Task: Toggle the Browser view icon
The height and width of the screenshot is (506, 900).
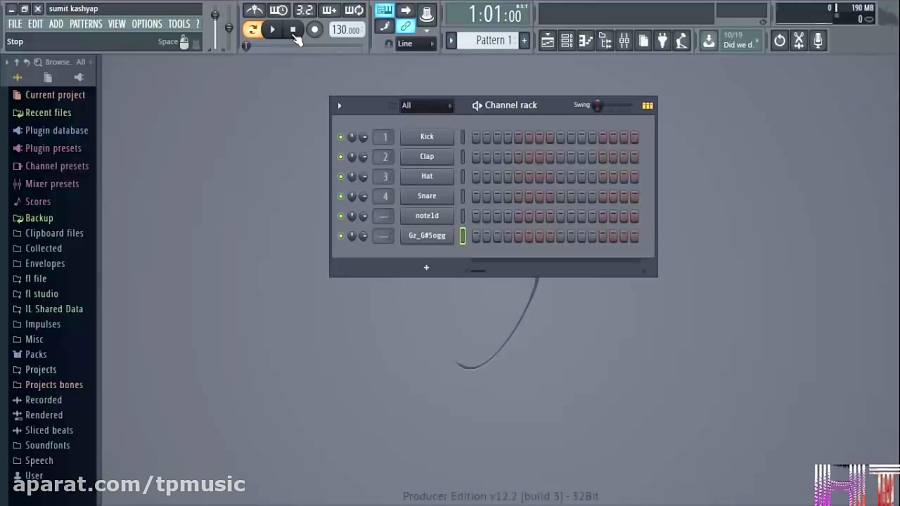Action: pos(605,41)
